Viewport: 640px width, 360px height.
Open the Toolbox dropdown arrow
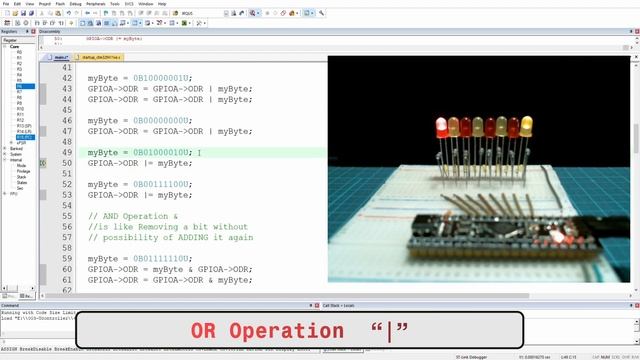(204, 23)
